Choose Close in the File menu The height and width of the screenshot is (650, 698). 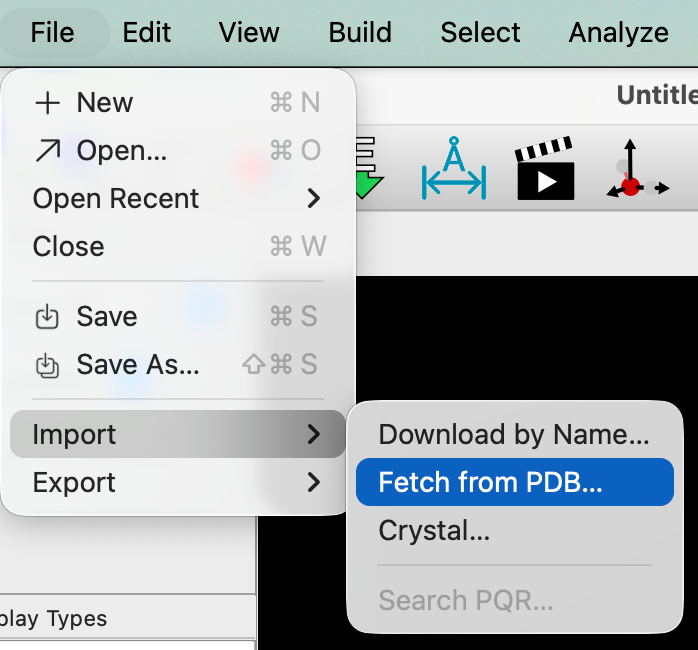pos(69,246)
